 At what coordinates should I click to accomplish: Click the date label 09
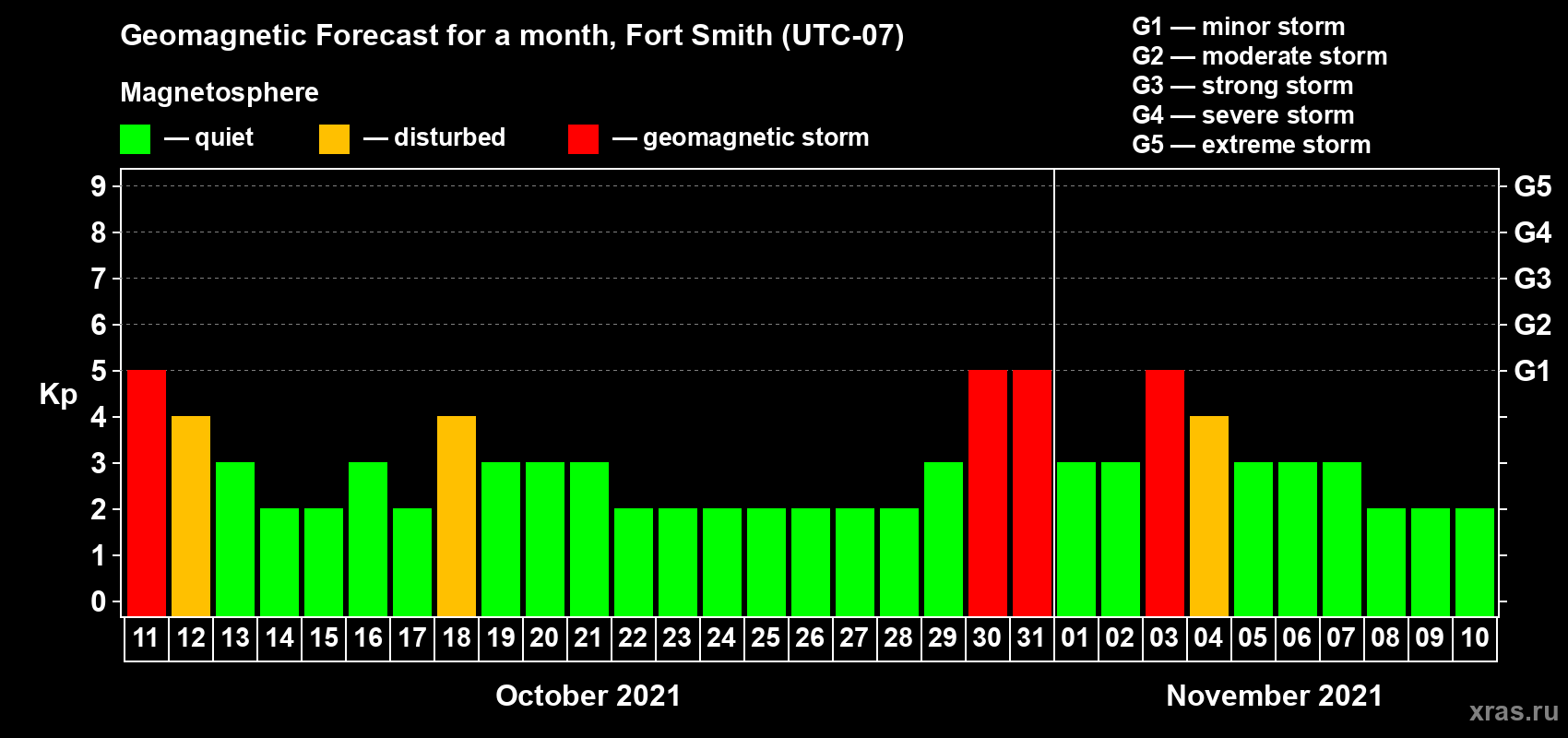click(1430, 637)
